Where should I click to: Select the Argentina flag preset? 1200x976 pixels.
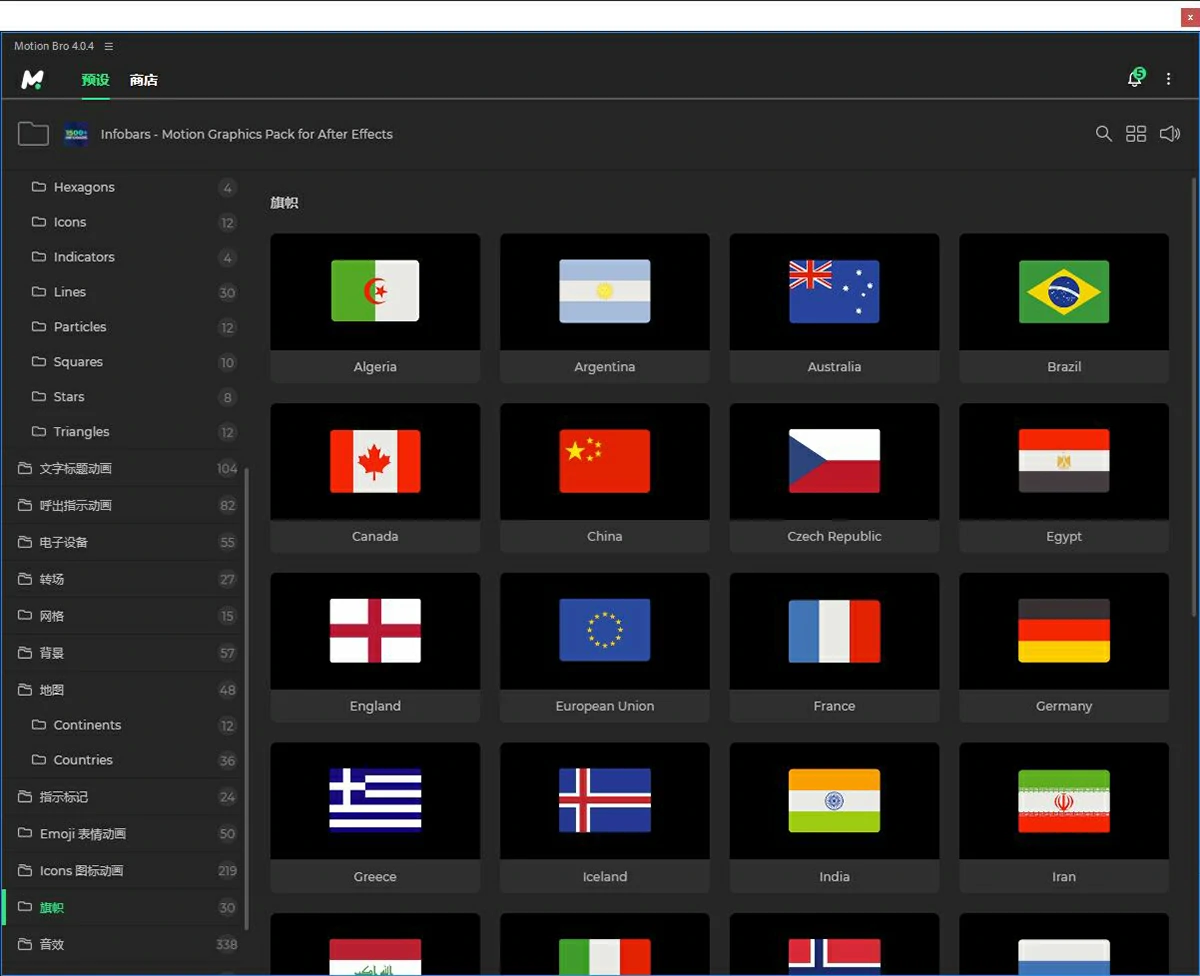pyautogui.click(x=605, y=308)
